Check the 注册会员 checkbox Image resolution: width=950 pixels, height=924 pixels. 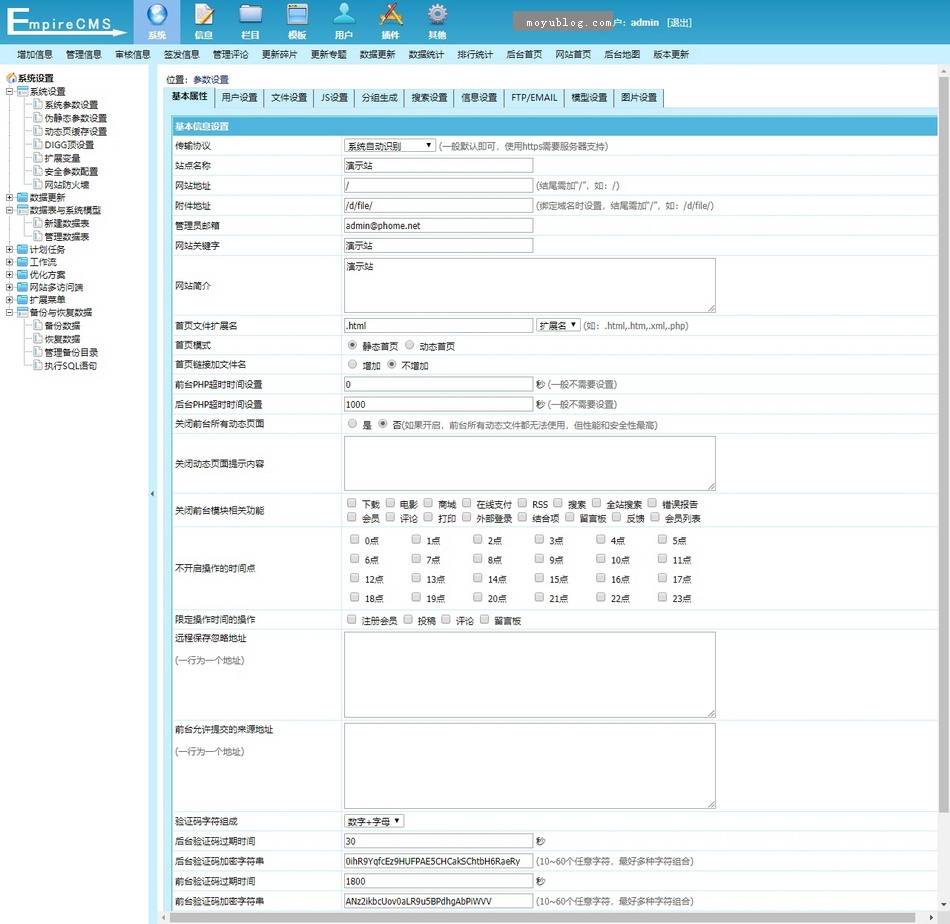coord(351,619)
